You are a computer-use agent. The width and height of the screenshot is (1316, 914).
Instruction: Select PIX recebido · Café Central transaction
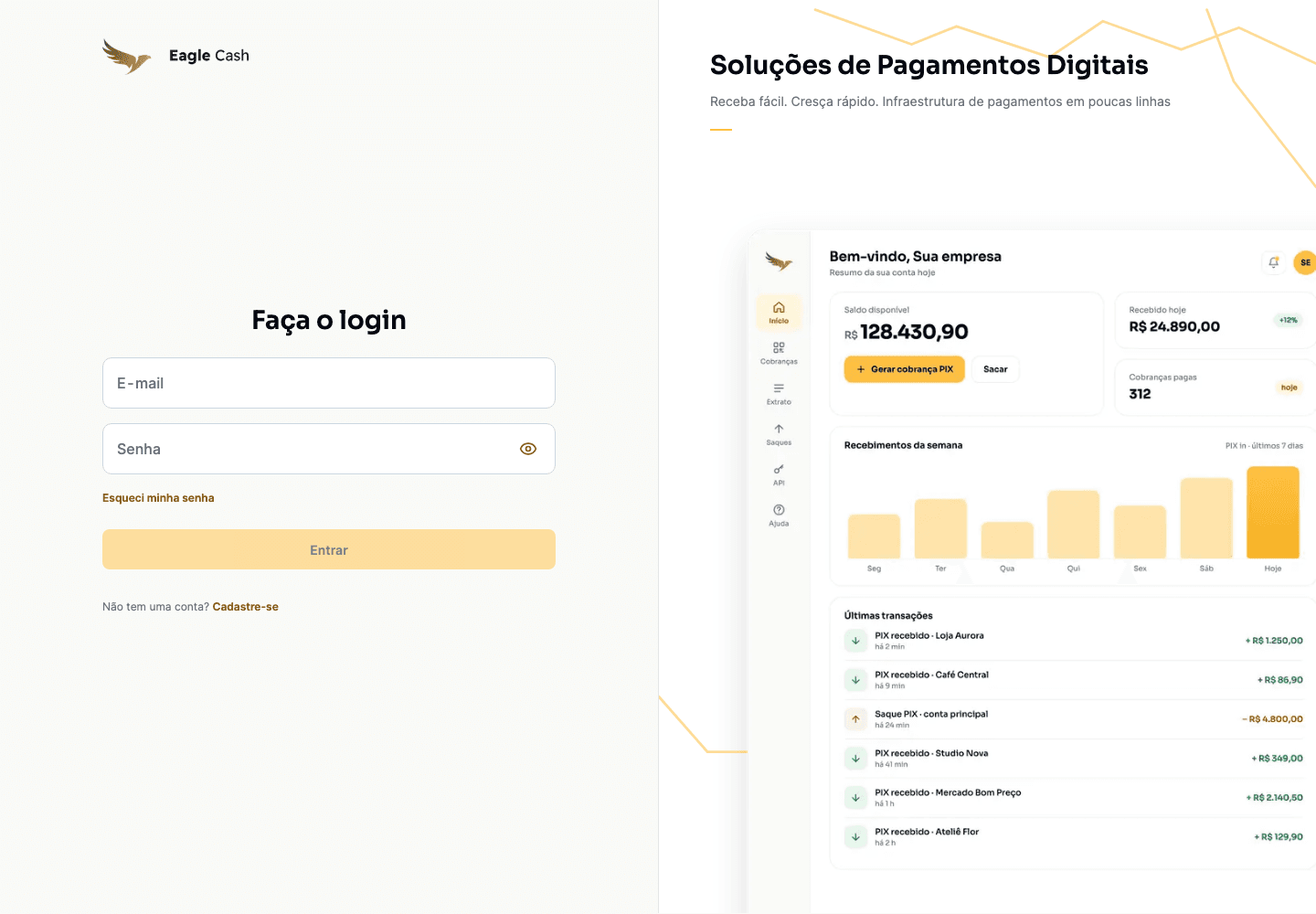[1074, 680]
